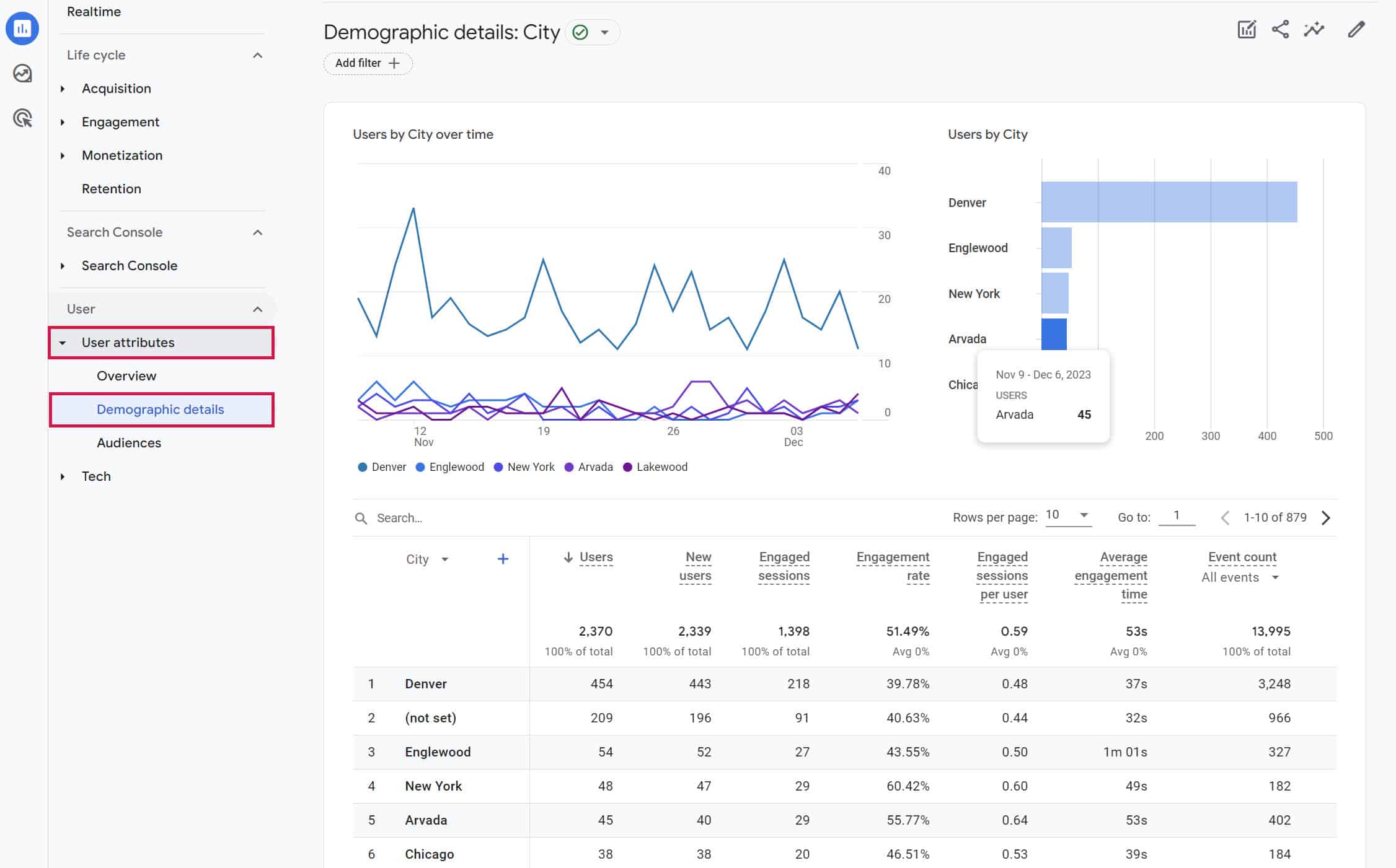This screenshot has height=868, width=1396.
Task: Click Englewood's 1m 01s engagement time
Action: click(1125, 752)
